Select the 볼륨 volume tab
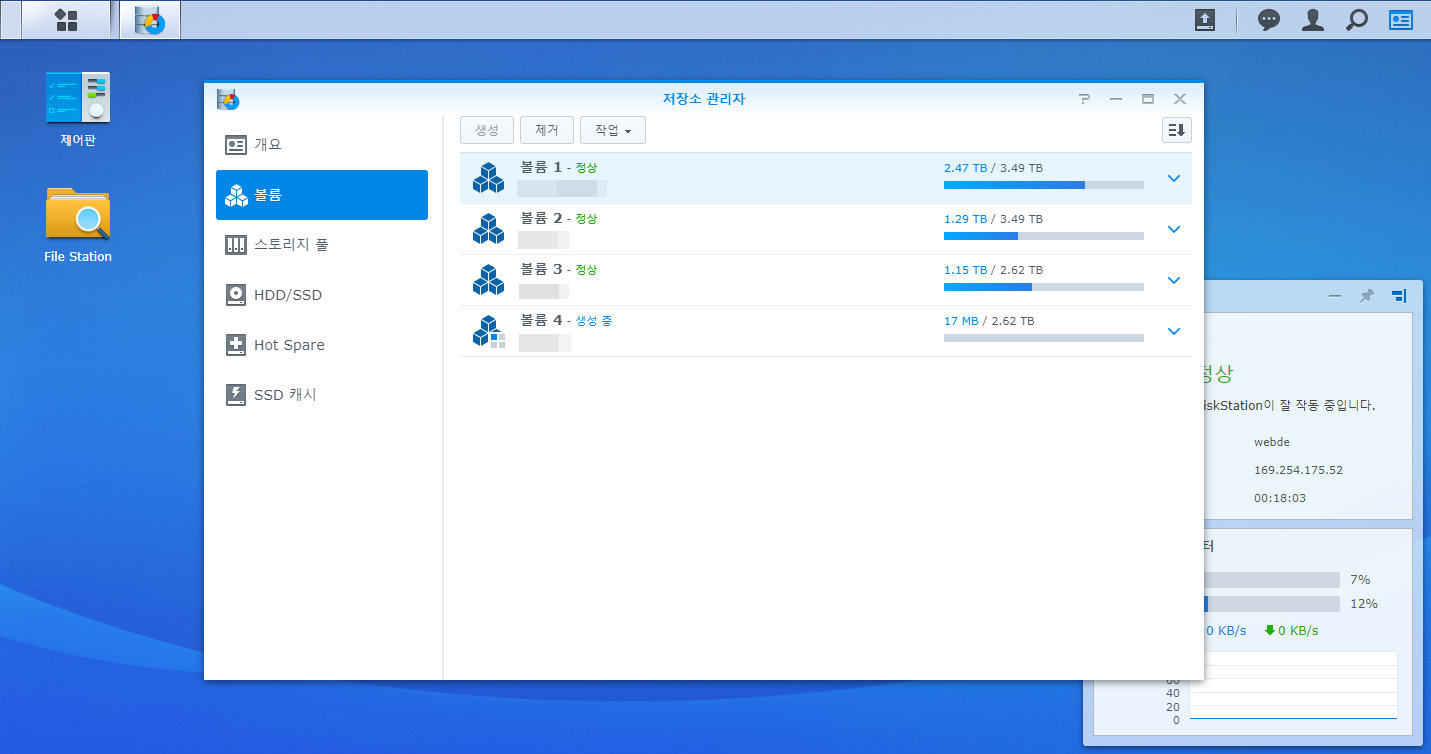This screenshot has width=1431, height=754. point(322,195)
